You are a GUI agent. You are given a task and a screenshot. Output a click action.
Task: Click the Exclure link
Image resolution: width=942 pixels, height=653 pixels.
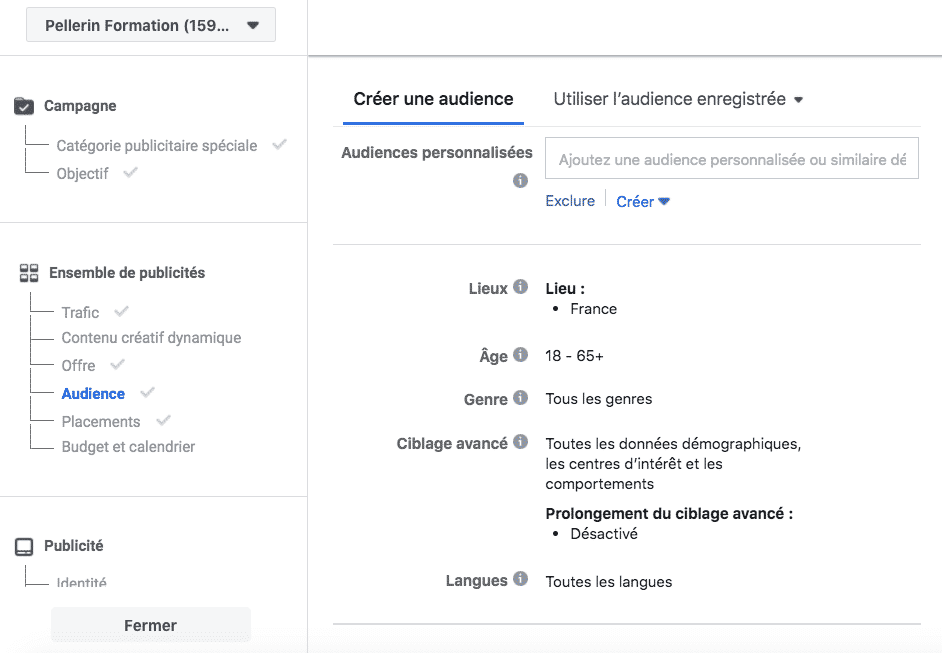pyautogui.click(x=570, y=201)
